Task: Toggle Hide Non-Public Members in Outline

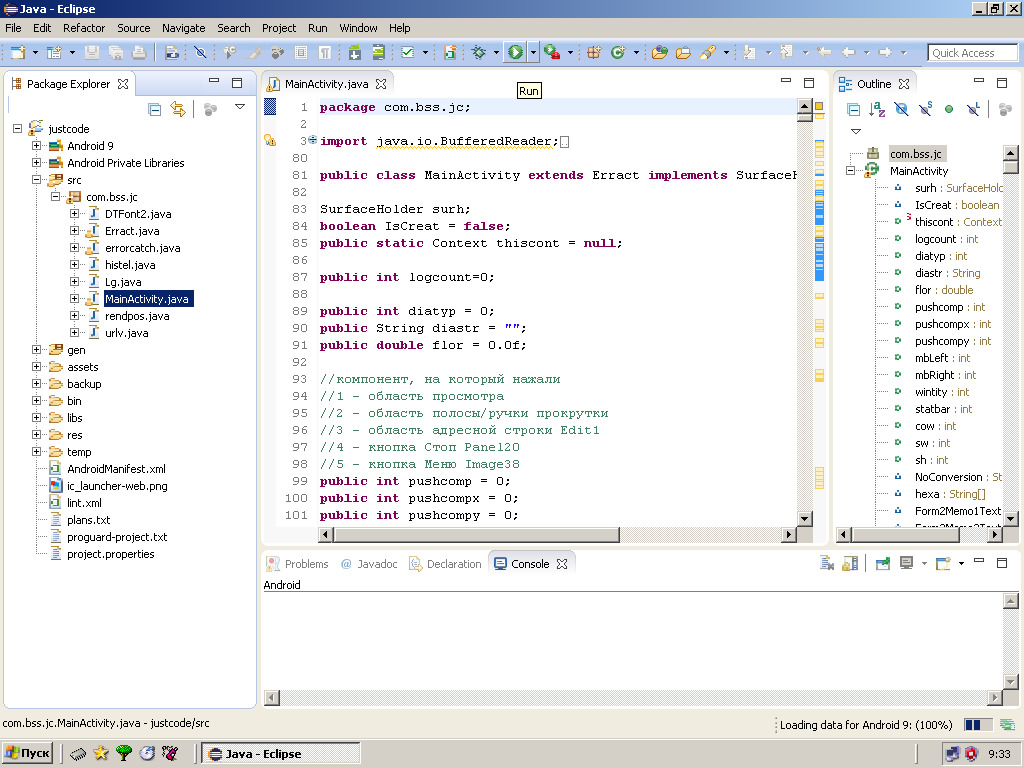Action: coord(949,109)
